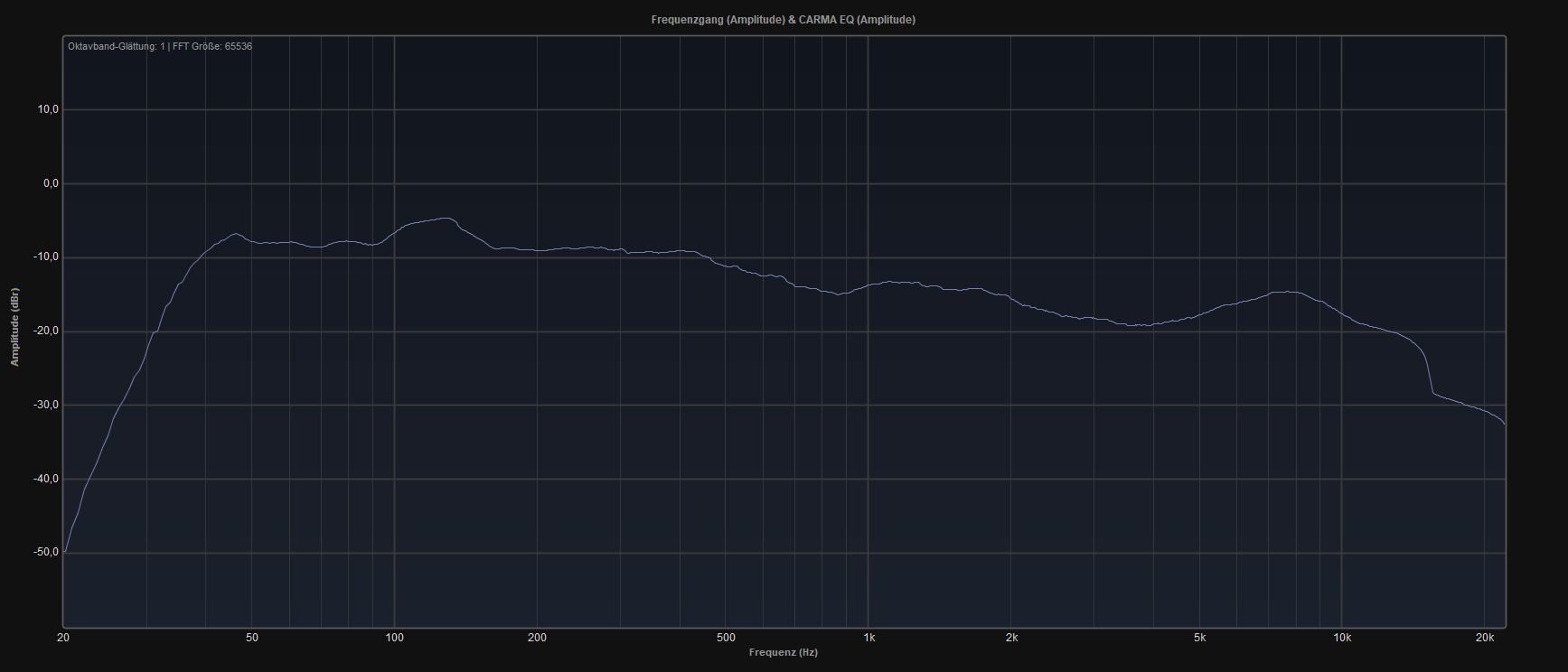Click the -50,0 amplitude tick label
The width and height of the screenshot is (1568, 672).
pyautogui.click(x=46, y=552)
